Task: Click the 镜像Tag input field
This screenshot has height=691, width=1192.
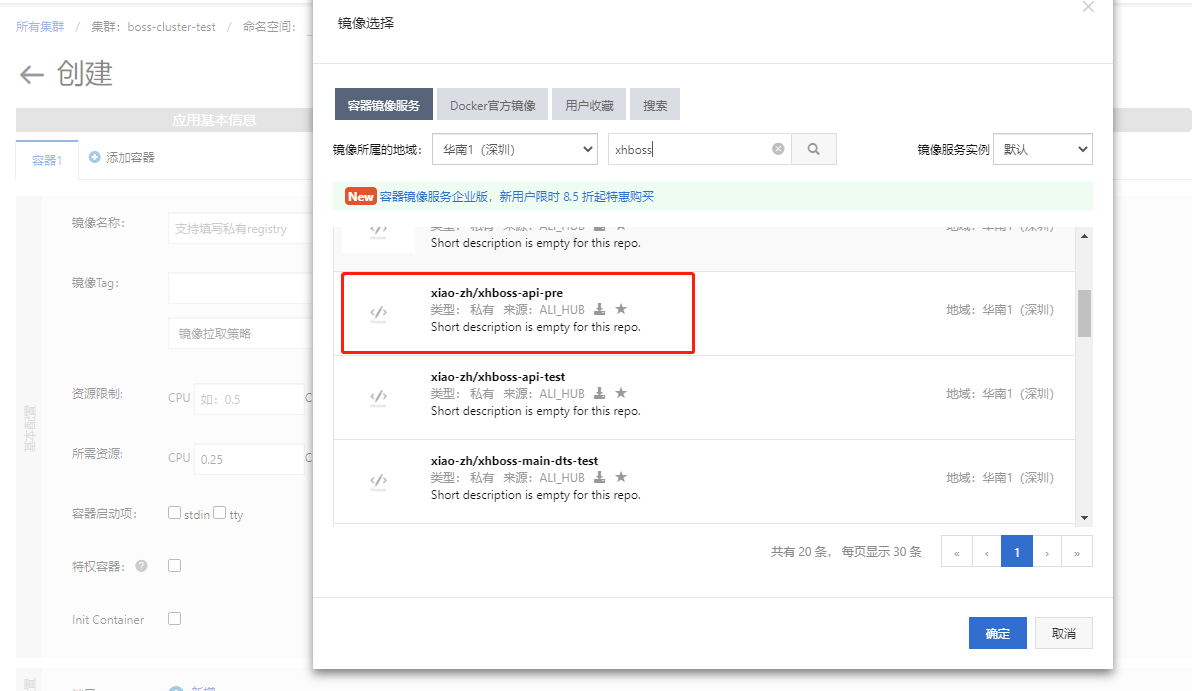Action: [240, 288]
